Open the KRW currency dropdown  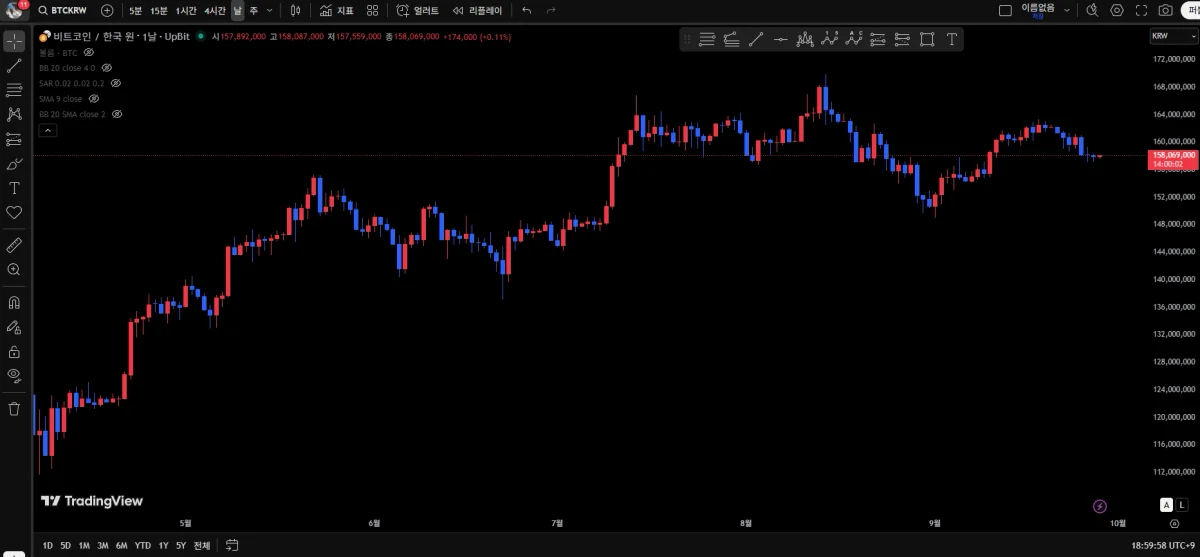(1172, 36)
